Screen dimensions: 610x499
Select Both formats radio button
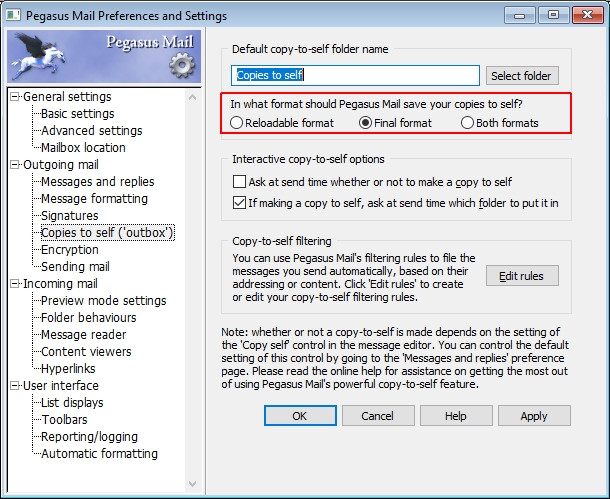pyautogui.click(x=468, y=123)
